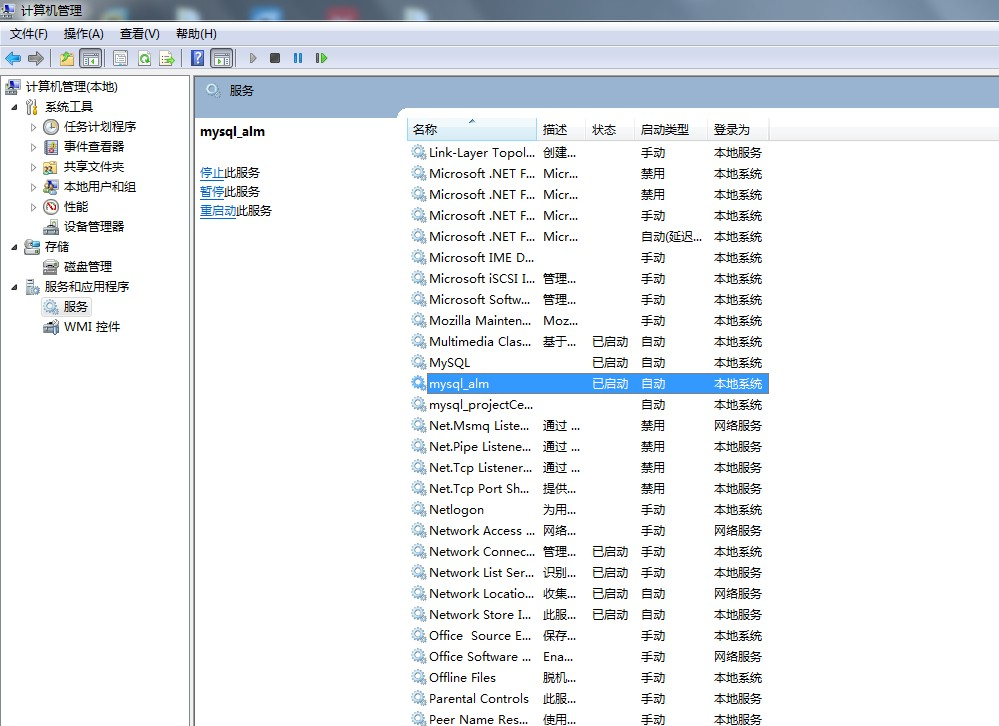
Task: Select 设备管理器 in the tree
Action: [94, 227]
